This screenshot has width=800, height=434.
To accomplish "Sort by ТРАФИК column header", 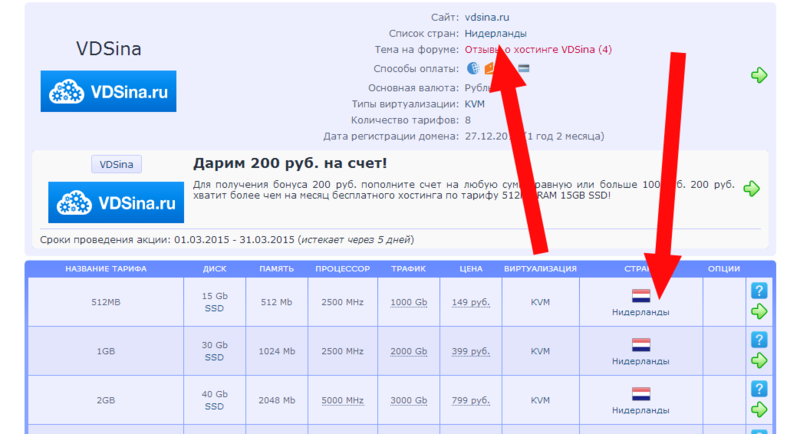I will pyautogui.click(x=409, y=269).
